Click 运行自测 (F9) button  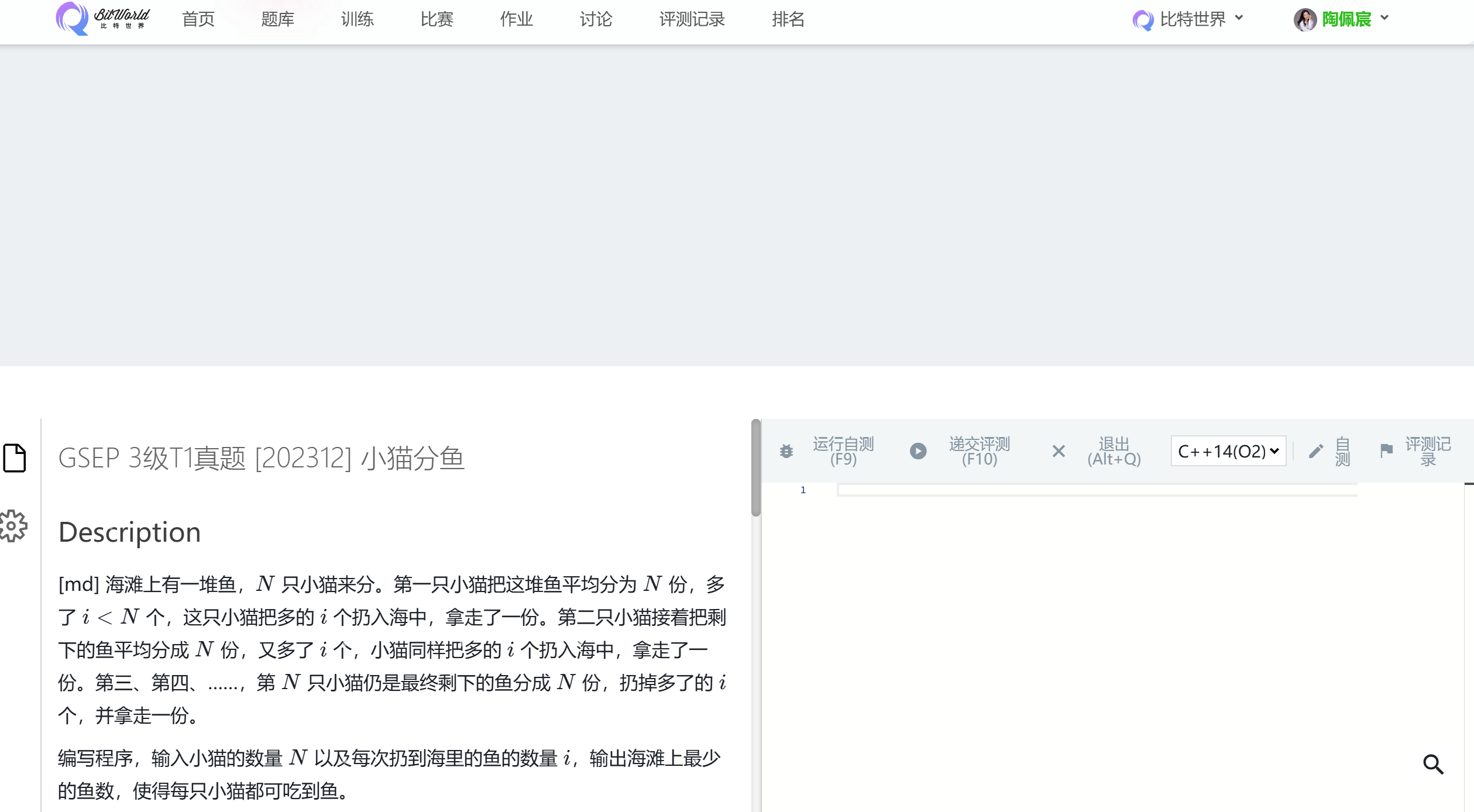[843, 451]
